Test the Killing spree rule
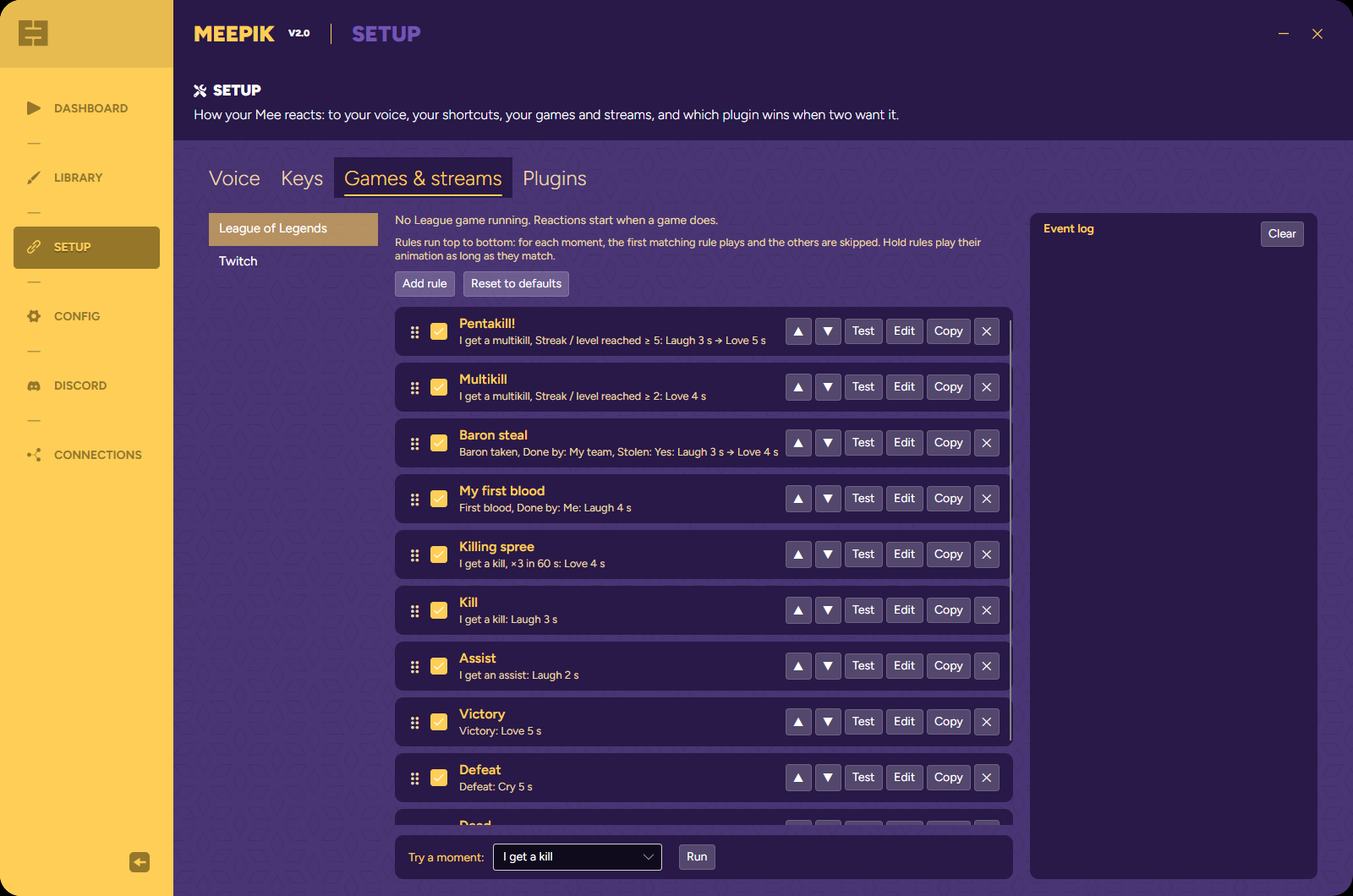Viewport: 1353px width, 896px height. [x=863, y=555]
